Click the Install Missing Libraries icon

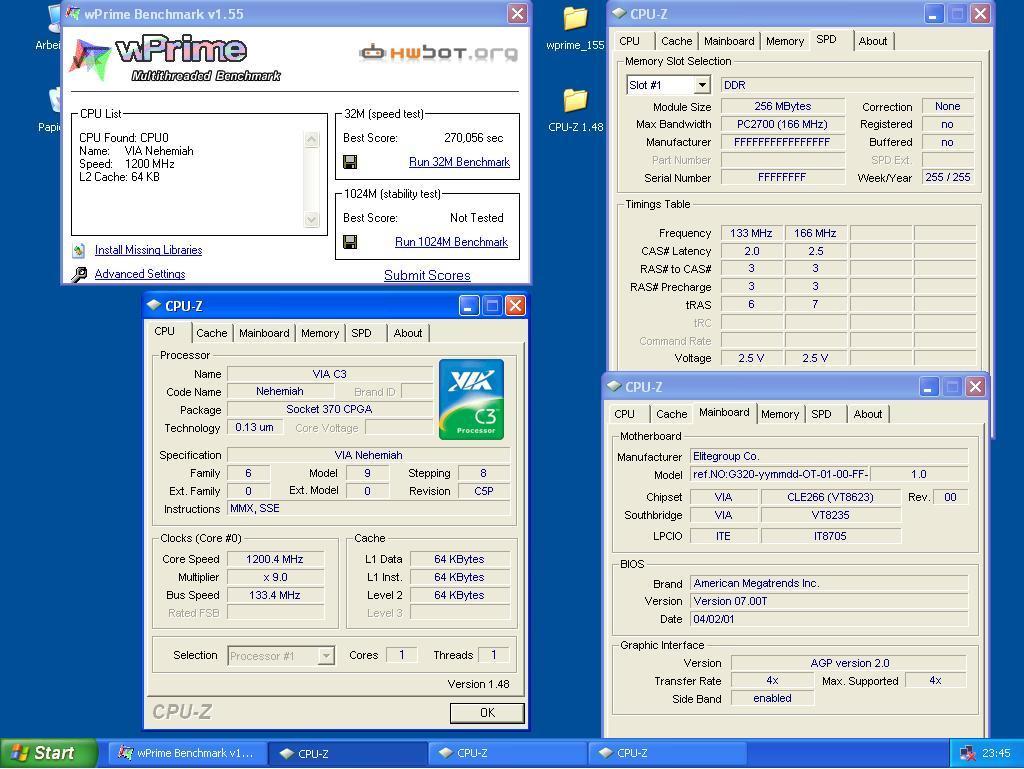79,250
